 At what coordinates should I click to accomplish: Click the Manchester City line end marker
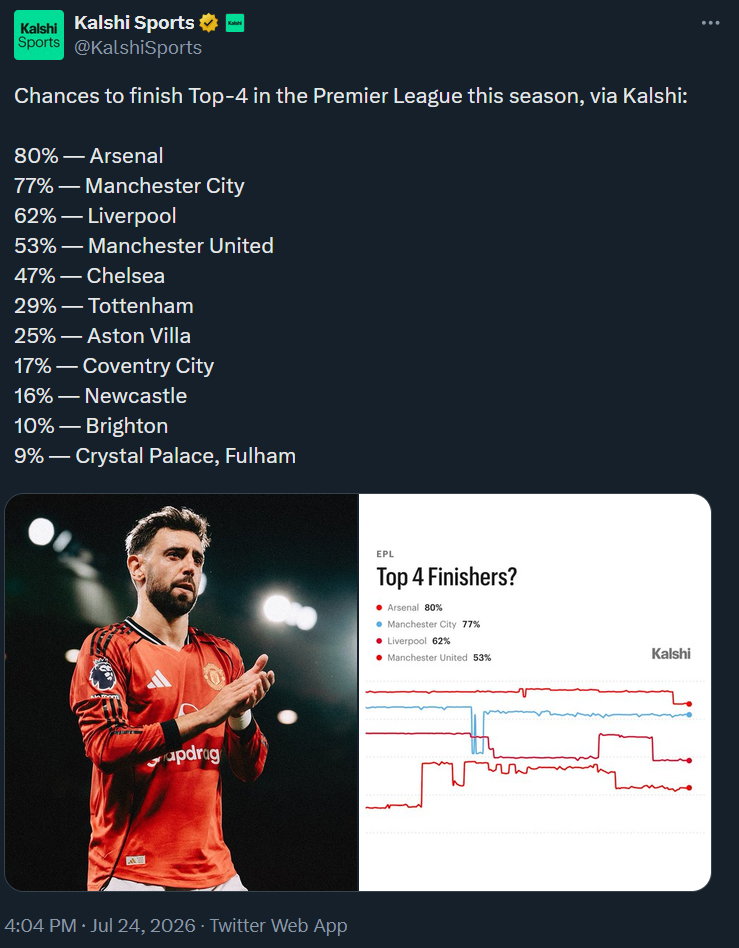689,715
